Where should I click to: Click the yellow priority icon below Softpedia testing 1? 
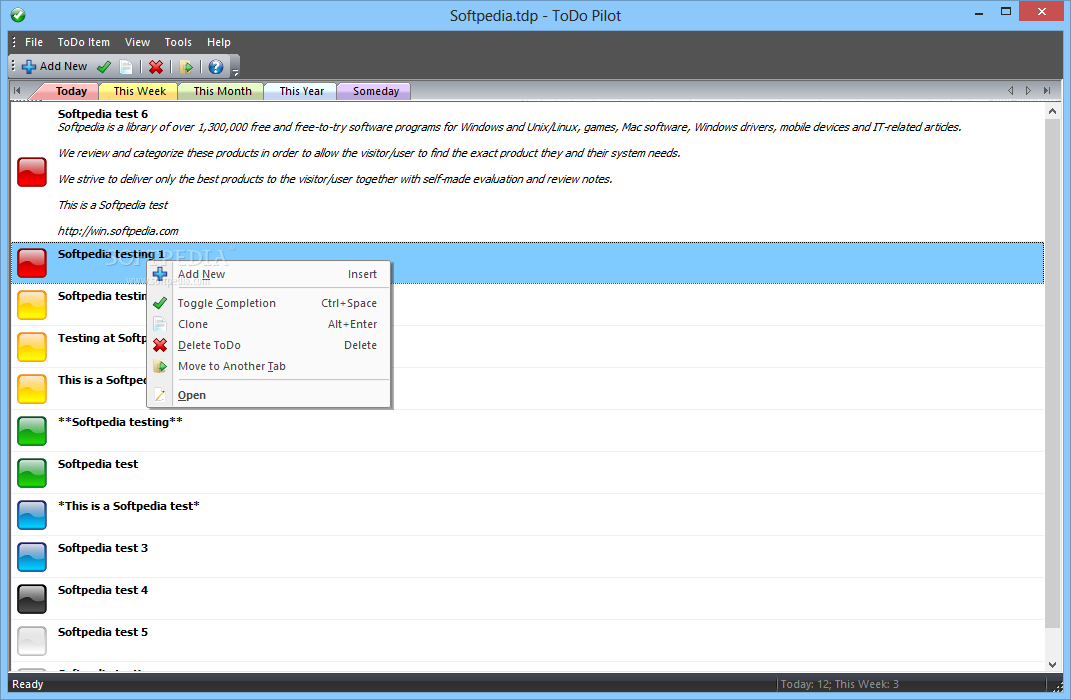pyautogui.click(x=31, y=305)
